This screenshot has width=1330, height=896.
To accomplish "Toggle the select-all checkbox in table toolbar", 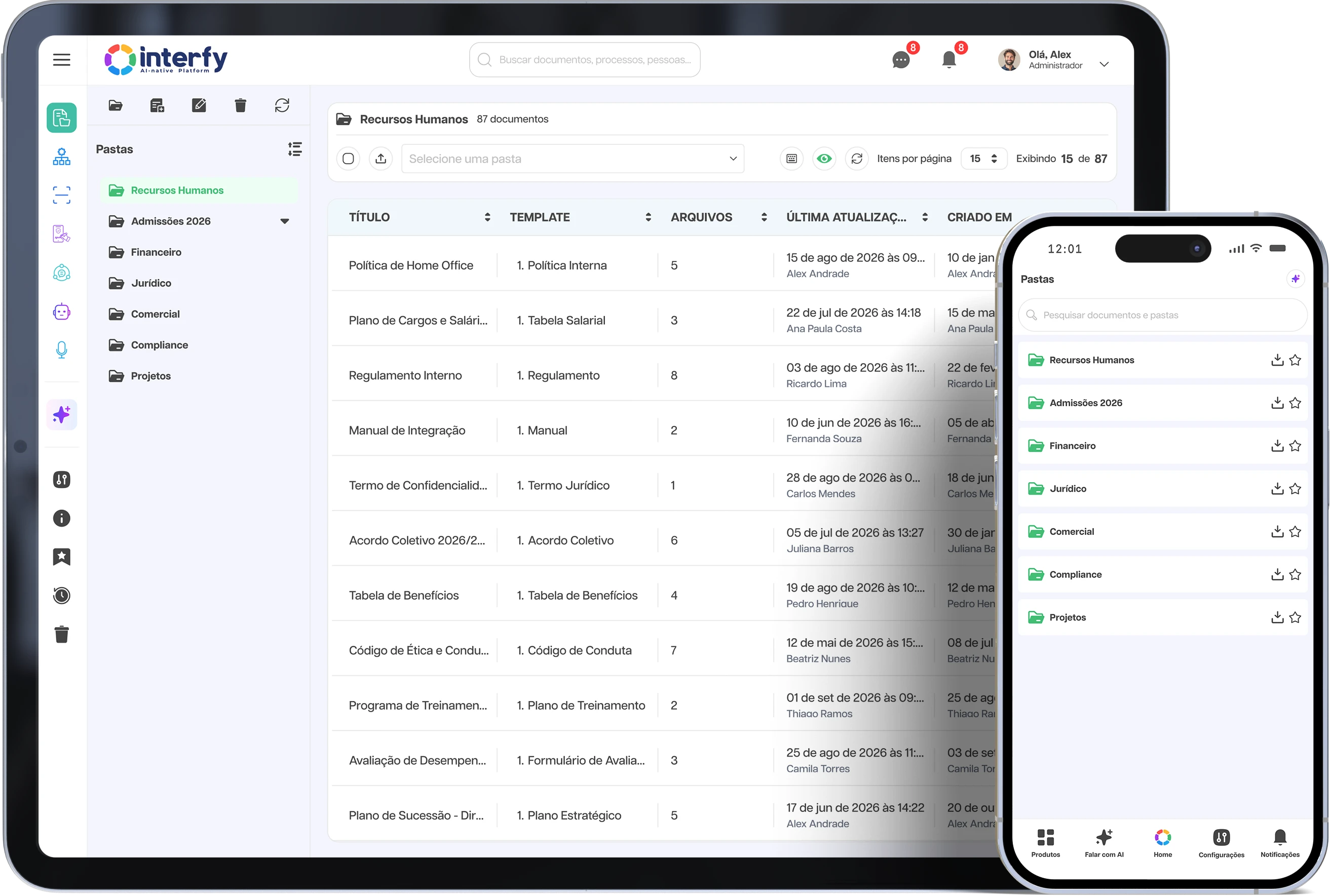I will tap(348, 159).
